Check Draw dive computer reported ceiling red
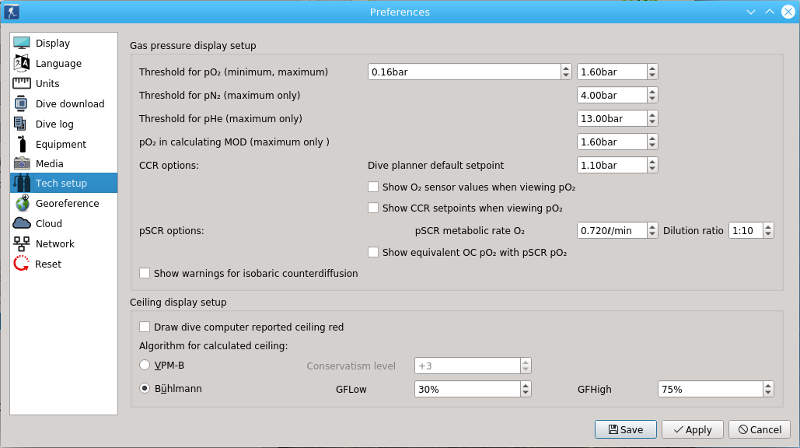The image size is (800, 448). point(146,327)
